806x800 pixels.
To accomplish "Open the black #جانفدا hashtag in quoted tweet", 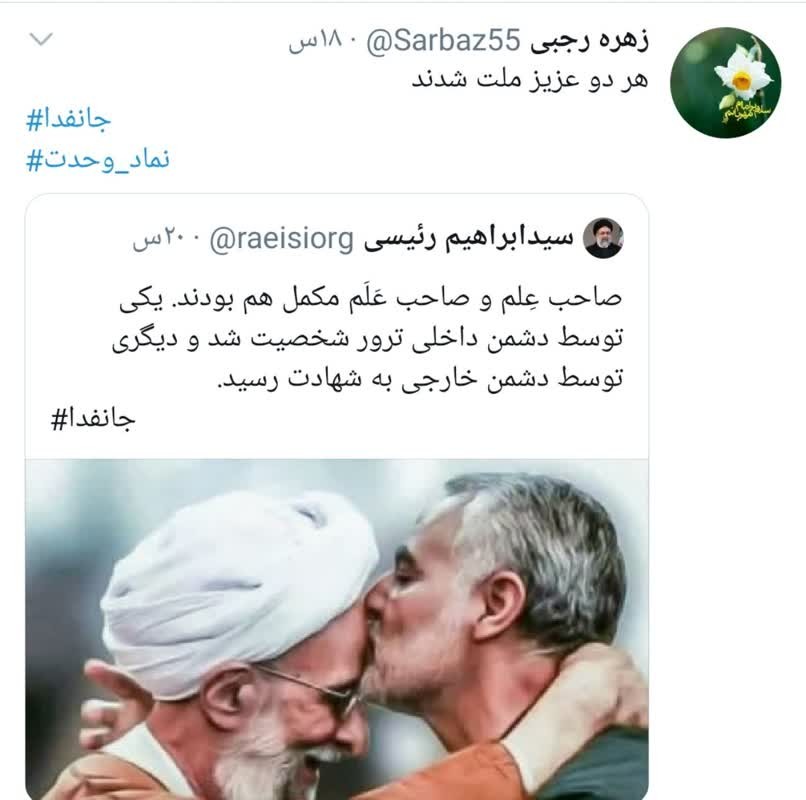I will [93, 420].
